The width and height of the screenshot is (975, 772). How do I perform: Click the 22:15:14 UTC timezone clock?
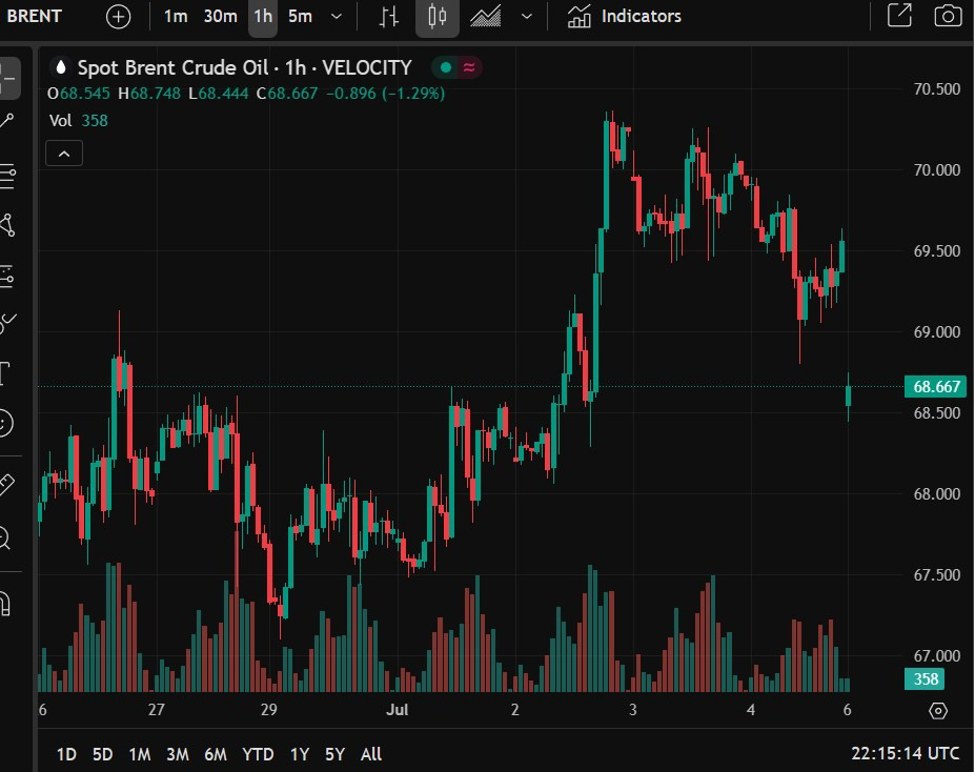pos(906,754)
